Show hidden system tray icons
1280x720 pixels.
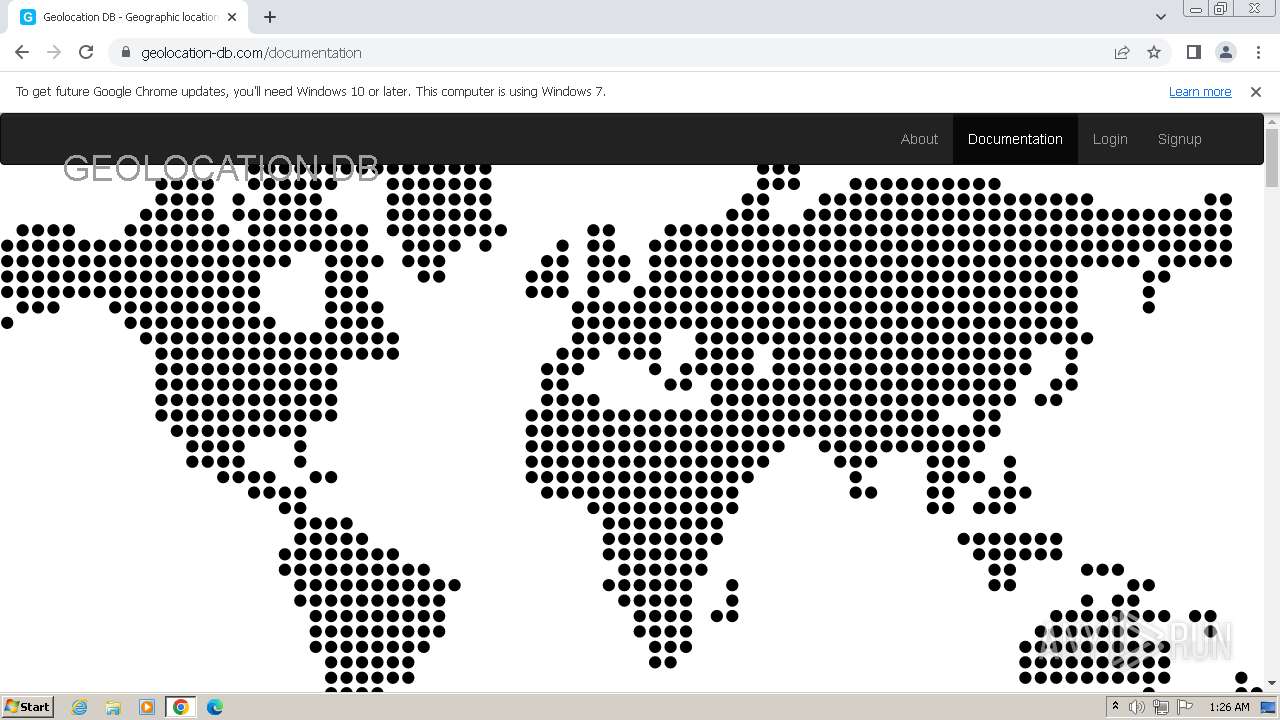pyautogui.click(x=1115, y=707)
